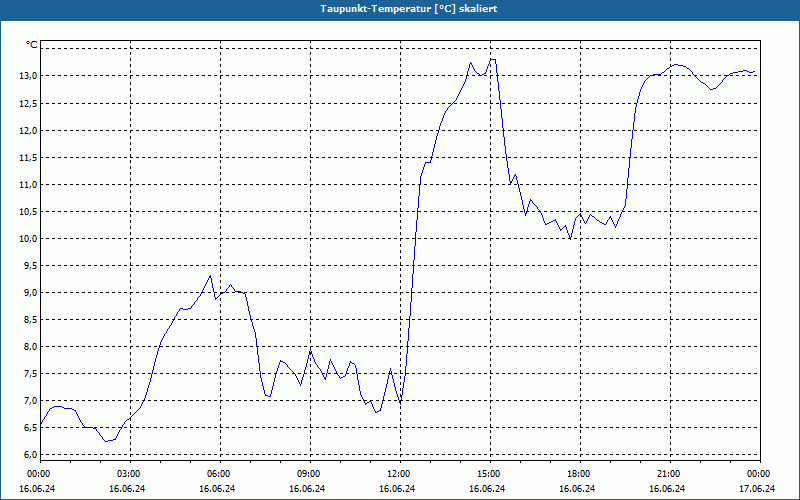
Task: Select the 9,0 y-axis label
Action: [x=30, y=293]
